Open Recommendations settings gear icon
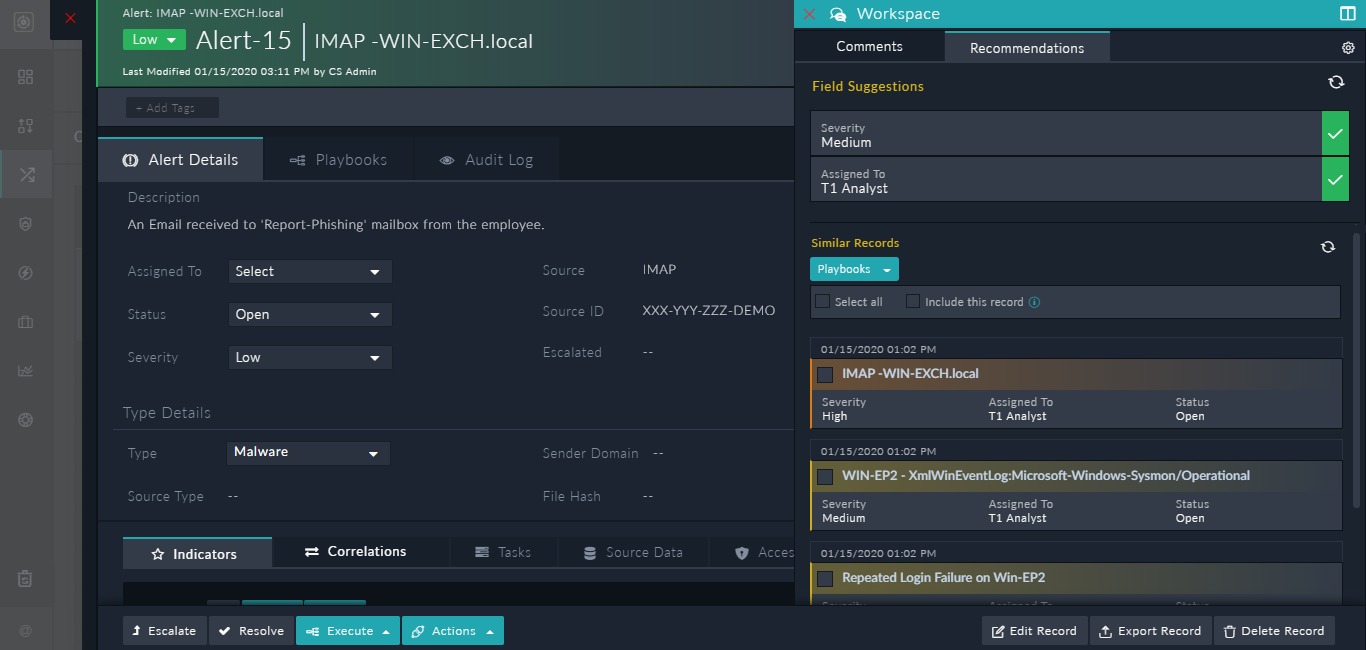This screenshot has width=1366, height=650. coord(1348,48)
